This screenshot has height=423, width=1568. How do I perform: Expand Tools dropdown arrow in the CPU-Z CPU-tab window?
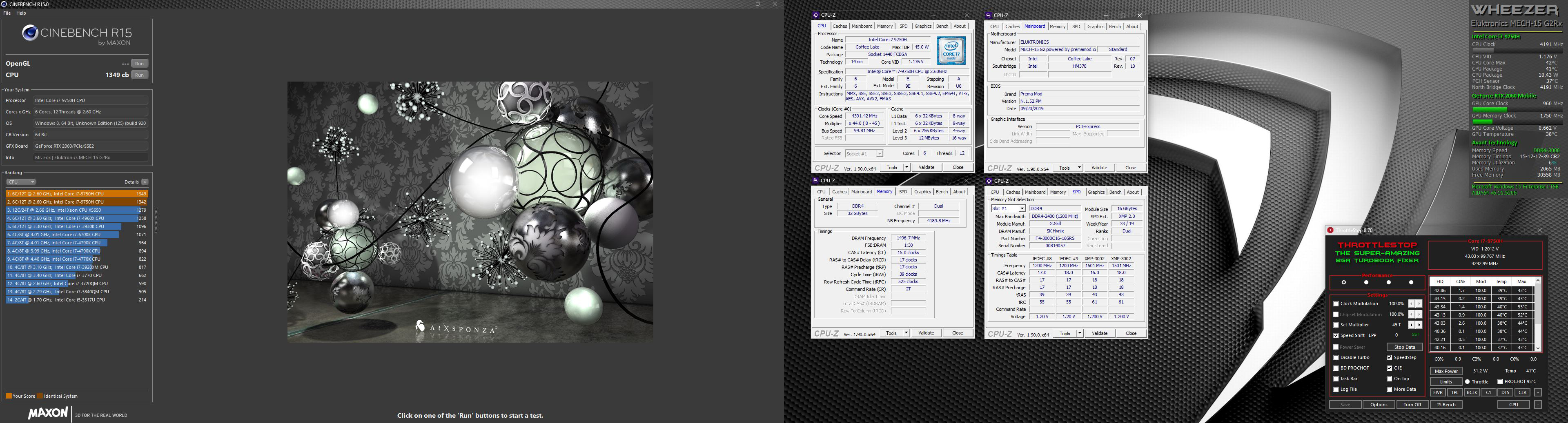coord(906,167)
